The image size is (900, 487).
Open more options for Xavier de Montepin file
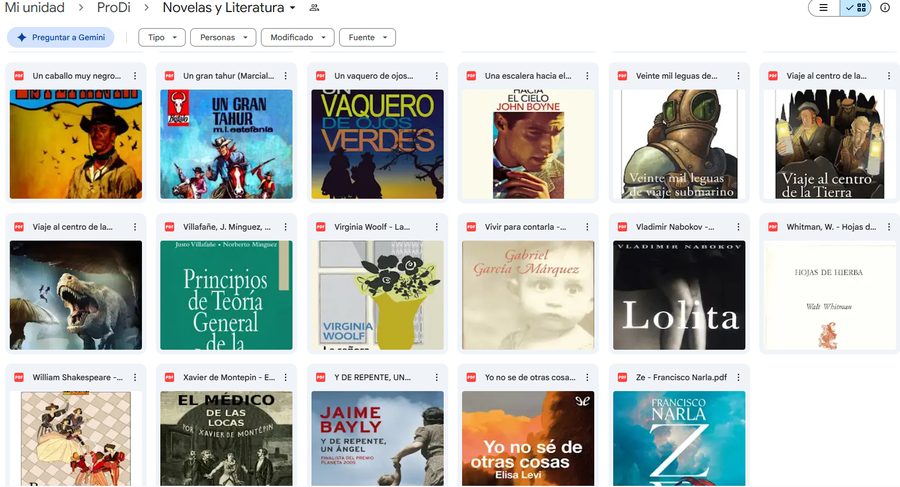pos(285,377)
